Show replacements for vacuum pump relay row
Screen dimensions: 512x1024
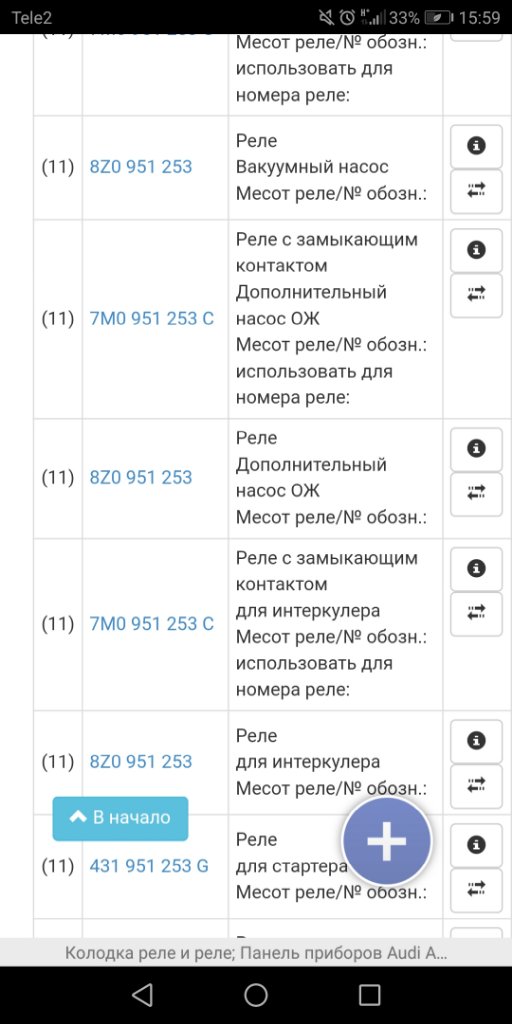coord(477,191)
